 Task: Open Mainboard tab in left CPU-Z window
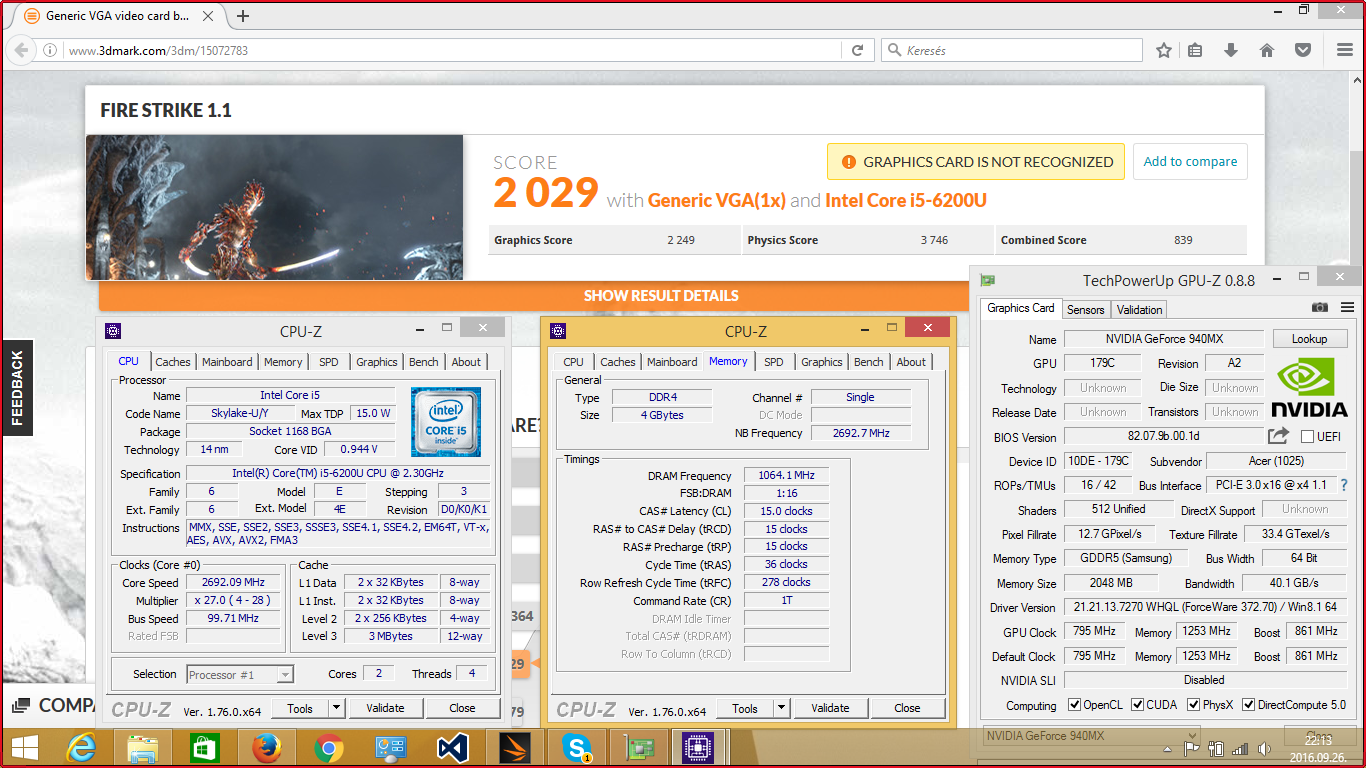point(227,362)
